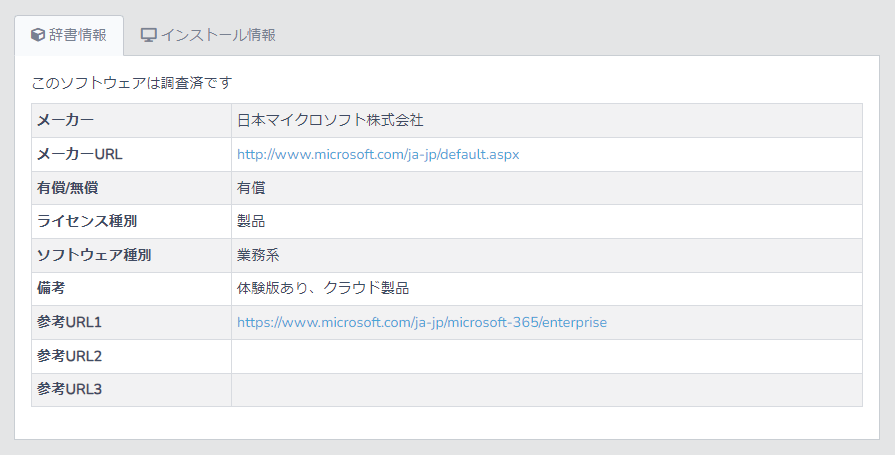Select the メーカー row header

(131, 120)
